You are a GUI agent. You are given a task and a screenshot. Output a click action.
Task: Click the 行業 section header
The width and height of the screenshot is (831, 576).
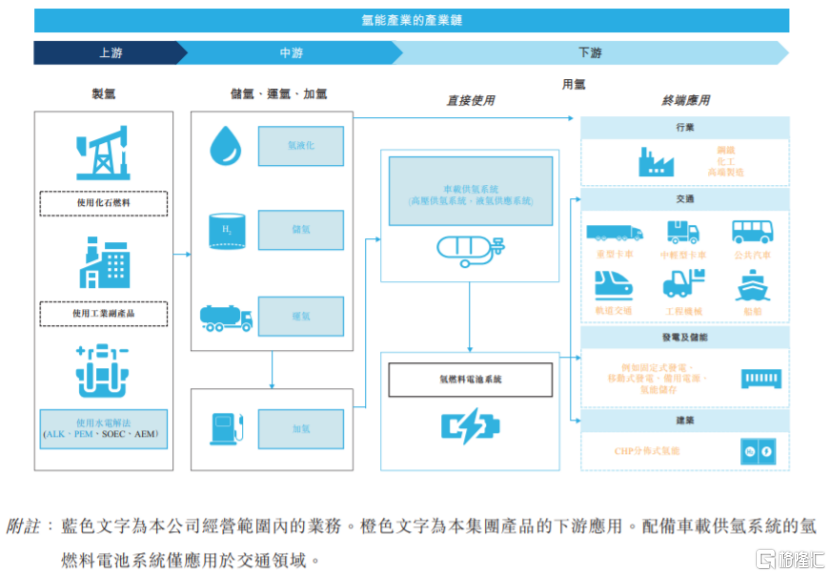pos(685,128)
